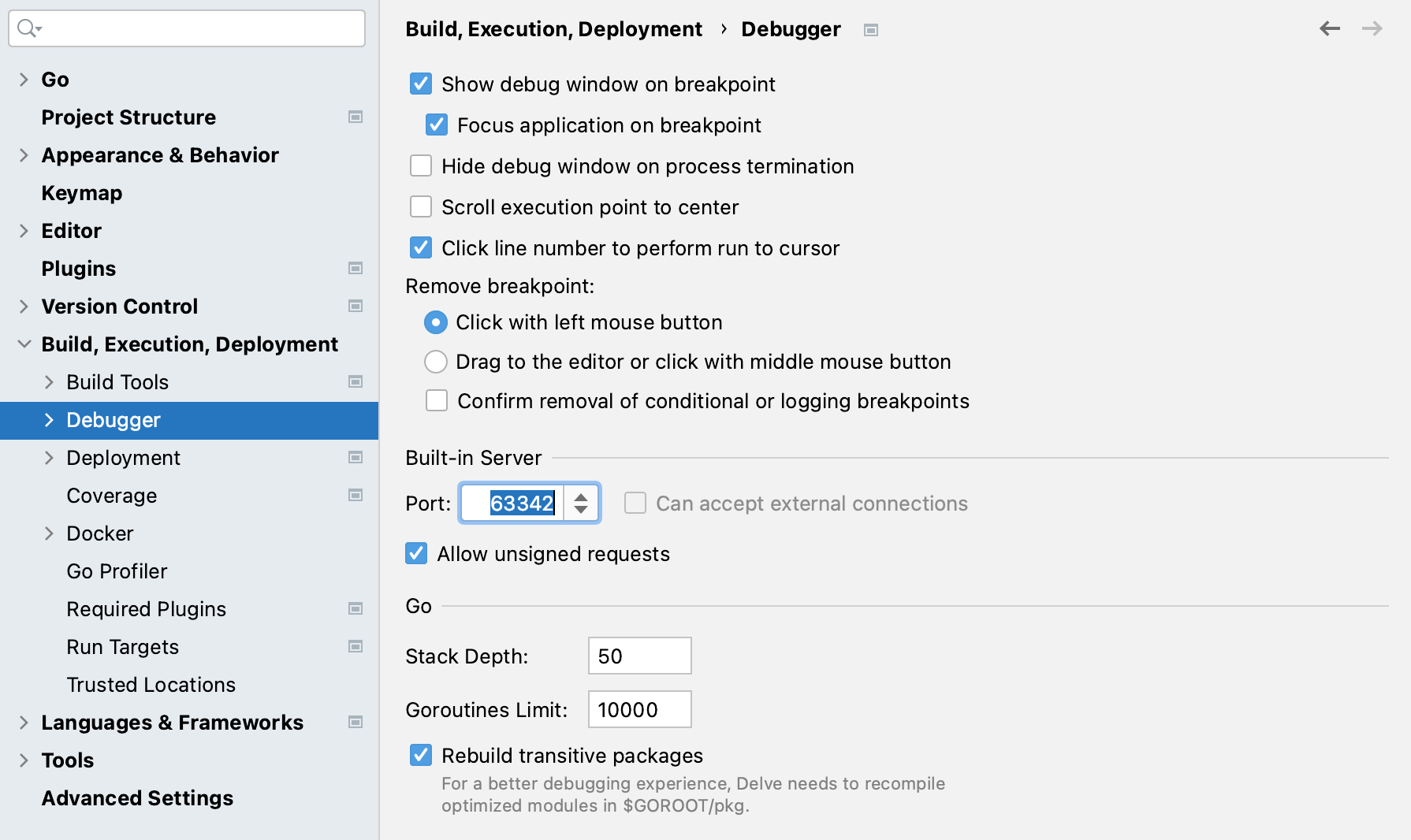Select Drag to the editor radio option
1411x840 pixels.
coord(436,362)
